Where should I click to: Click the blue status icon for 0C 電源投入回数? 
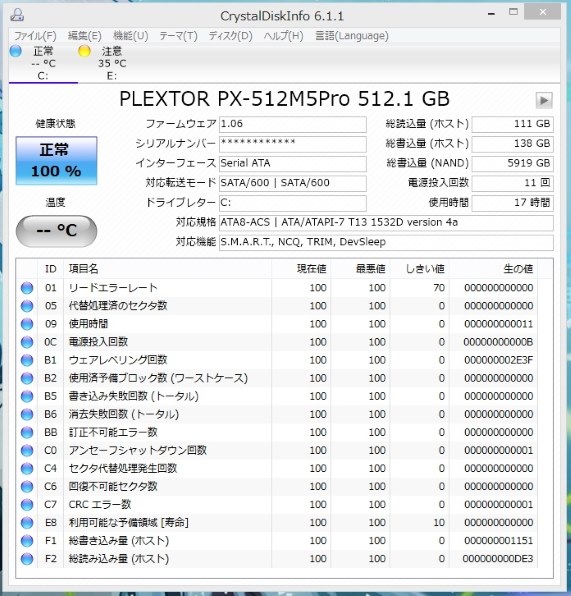[x=27, y=342]
